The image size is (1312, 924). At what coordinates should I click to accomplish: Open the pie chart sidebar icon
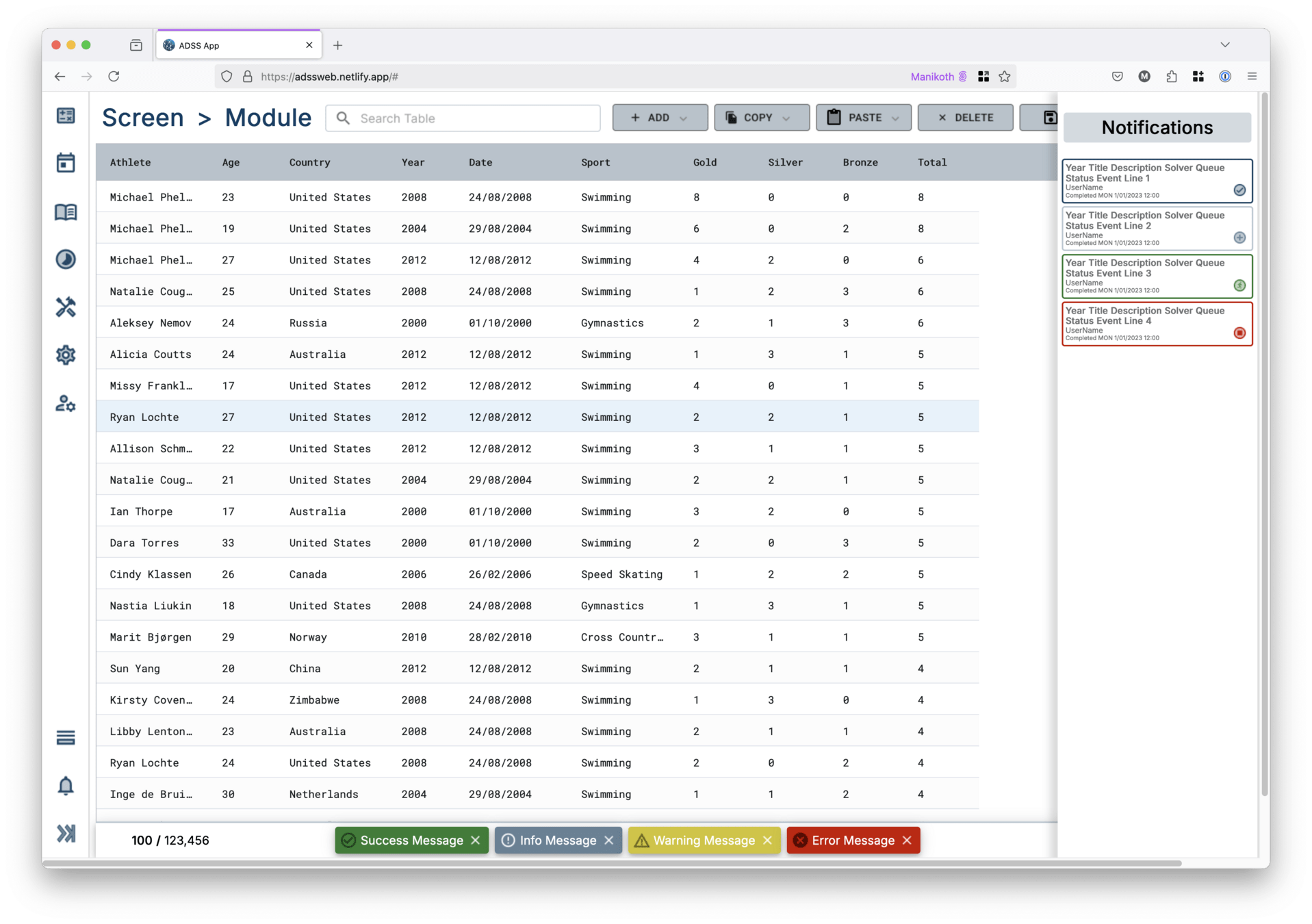(x=66, y=259)
